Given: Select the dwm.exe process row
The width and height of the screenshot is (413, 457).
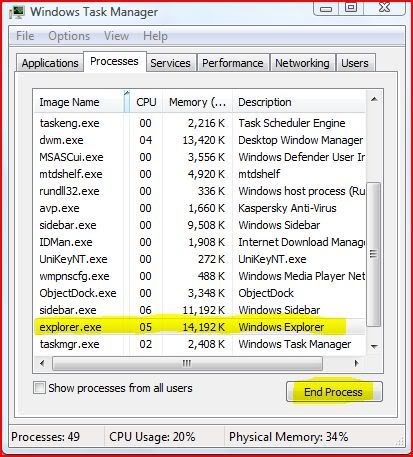Looking at the screenshot, I should point(199,140).
